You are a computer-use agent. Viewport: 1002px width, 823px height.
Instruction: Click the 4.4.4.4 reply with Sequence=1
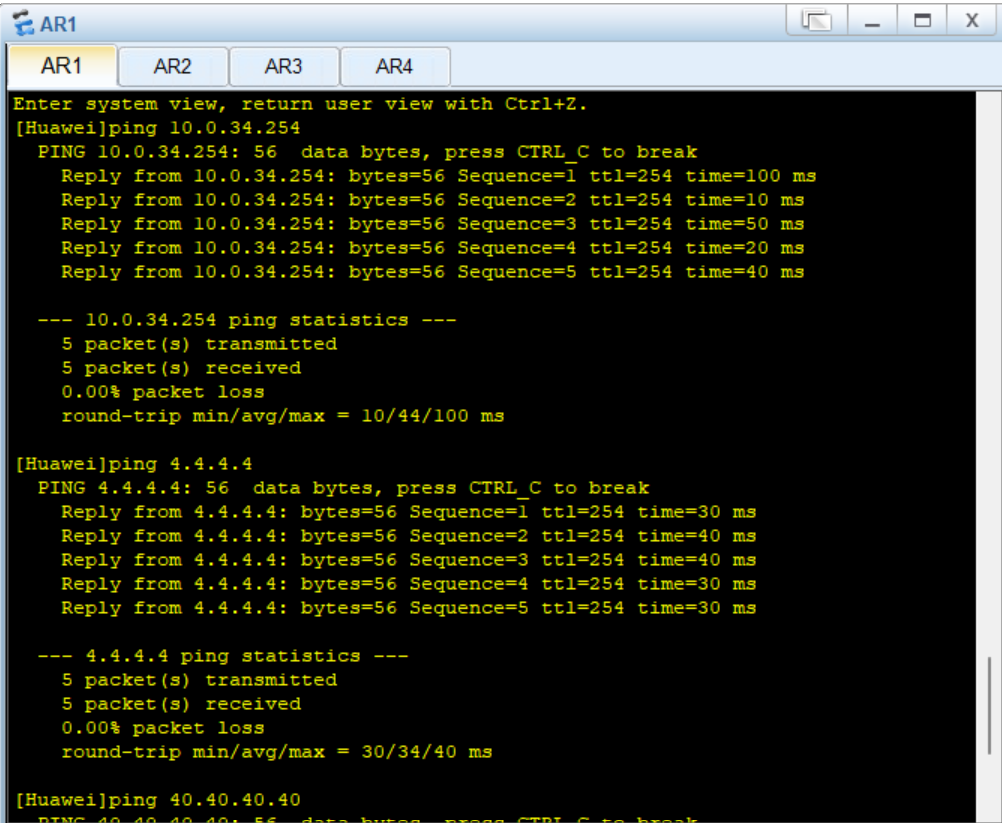408,512
